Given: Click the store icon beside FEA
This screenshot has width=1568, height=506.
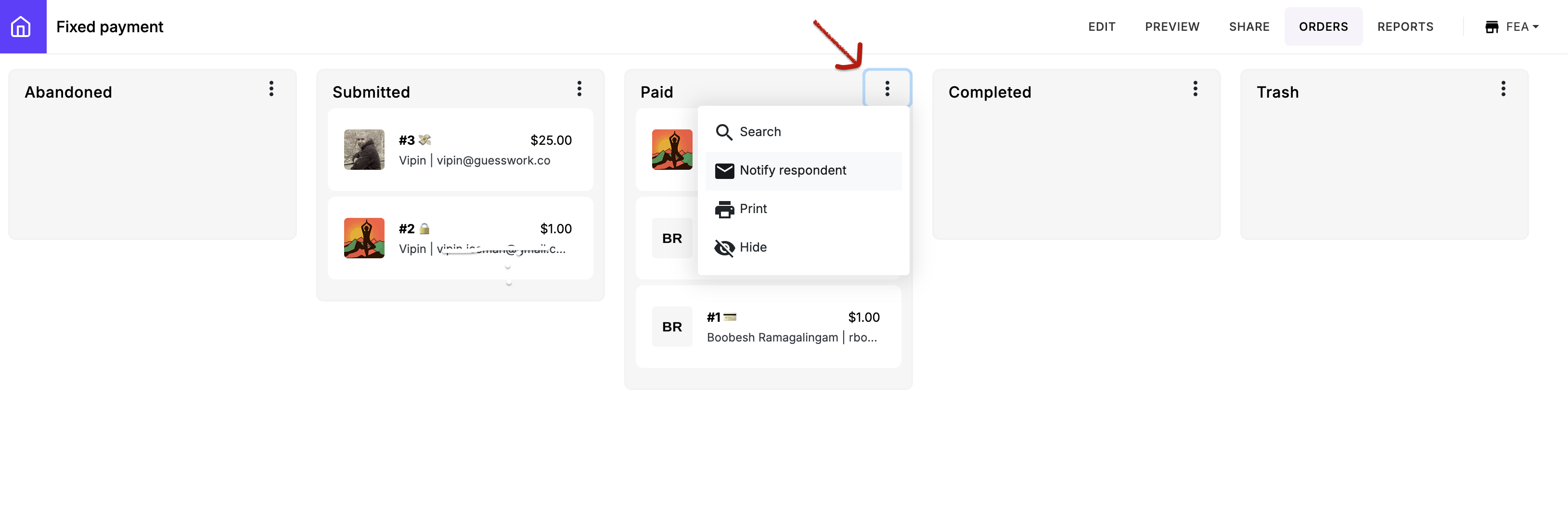Looking at the screenshot, I should tap(1491, 27).
